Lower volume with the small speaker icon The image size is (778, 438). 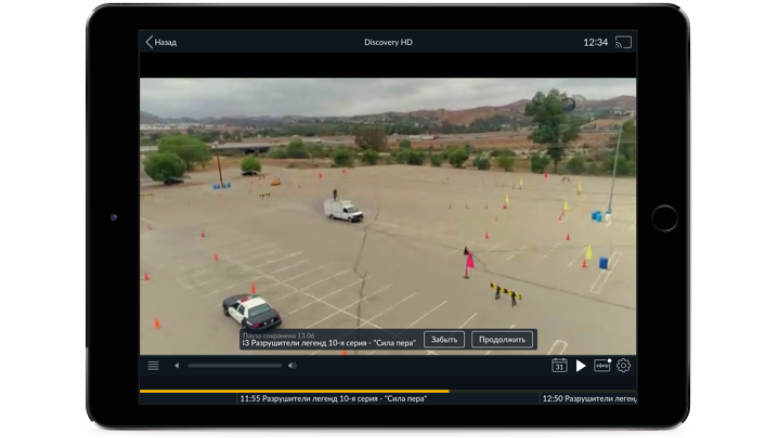click(x=177, y=366)
